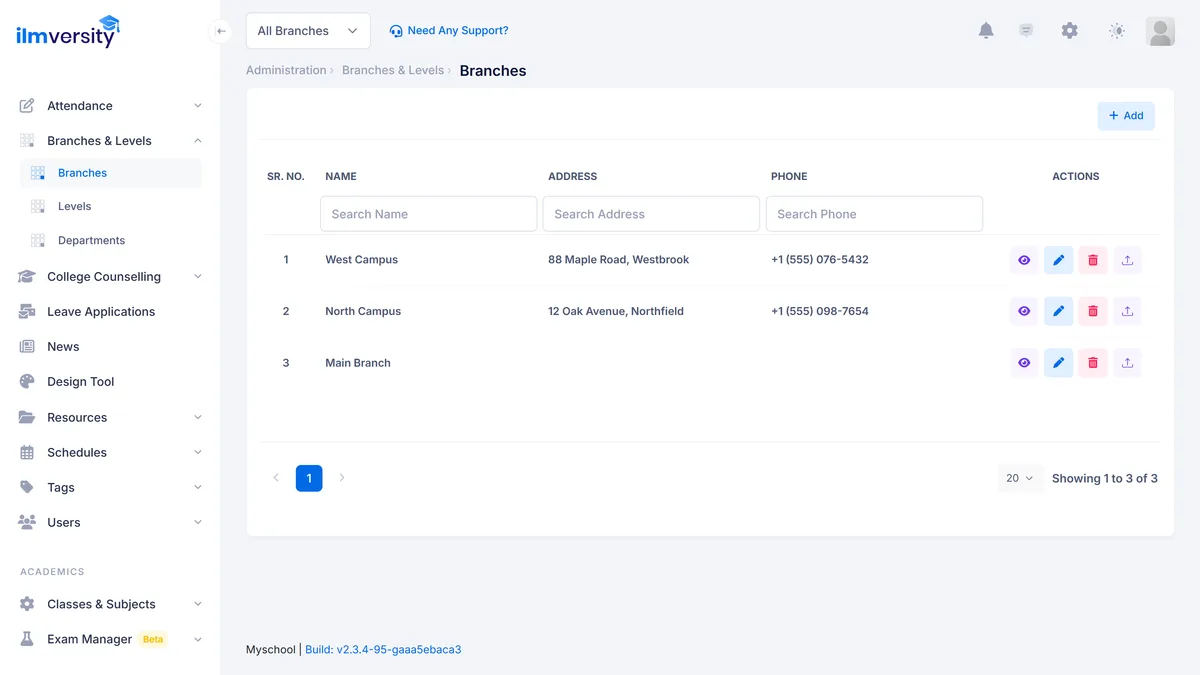1200x675 pixels.
Task: Edit the Main Branch entry
Action: (x=1058, y=363)
